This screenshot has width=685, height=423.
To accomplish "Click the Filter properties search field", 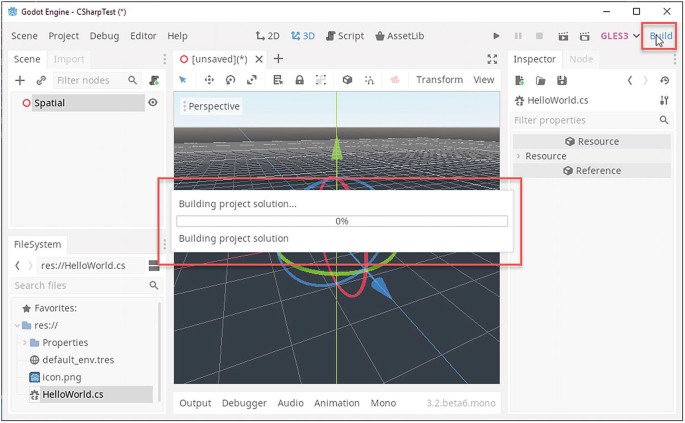I will click(583, 120).
